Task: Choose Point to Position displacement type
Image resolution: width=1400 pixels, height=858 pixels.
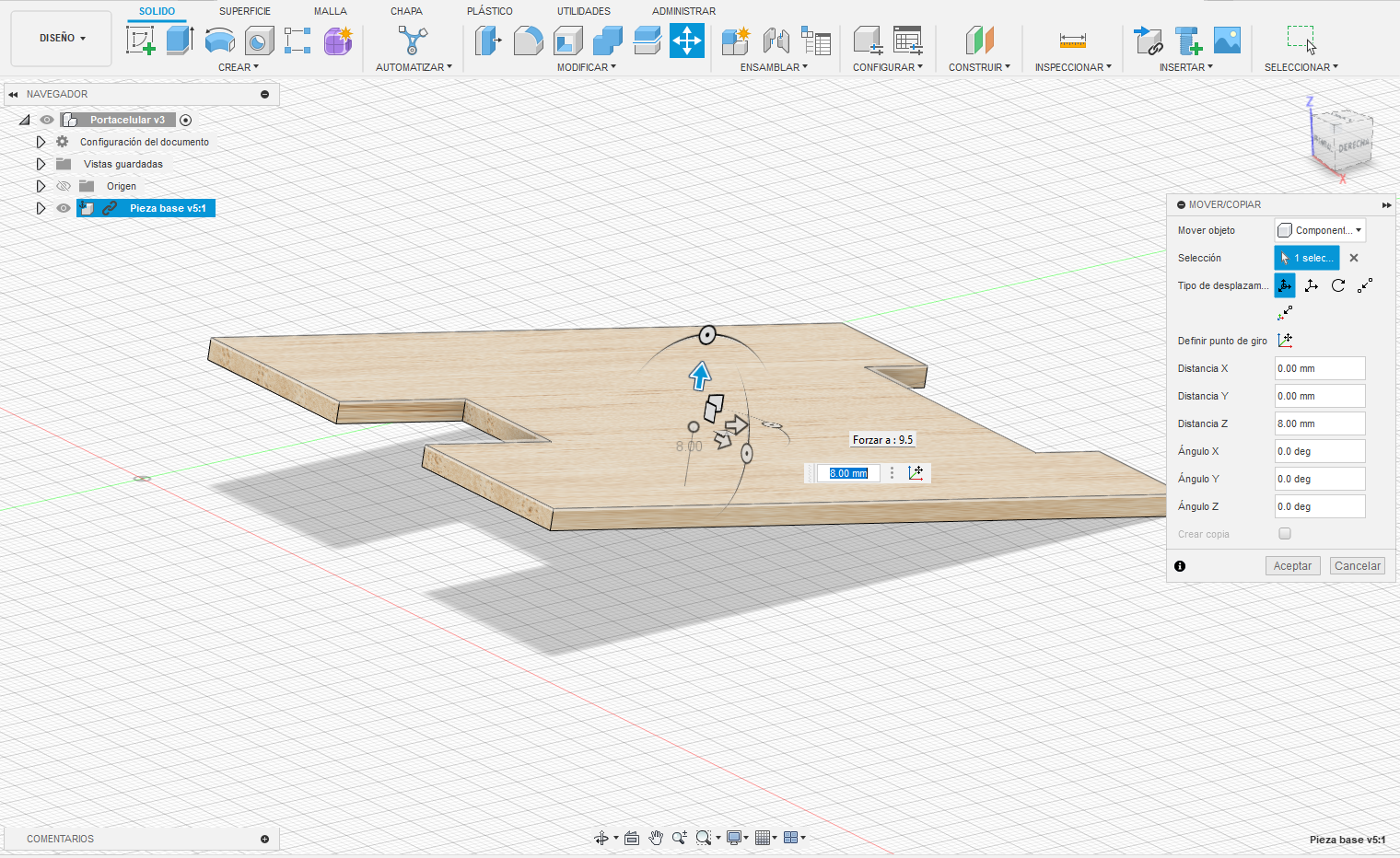Action: coord(1285,313)
